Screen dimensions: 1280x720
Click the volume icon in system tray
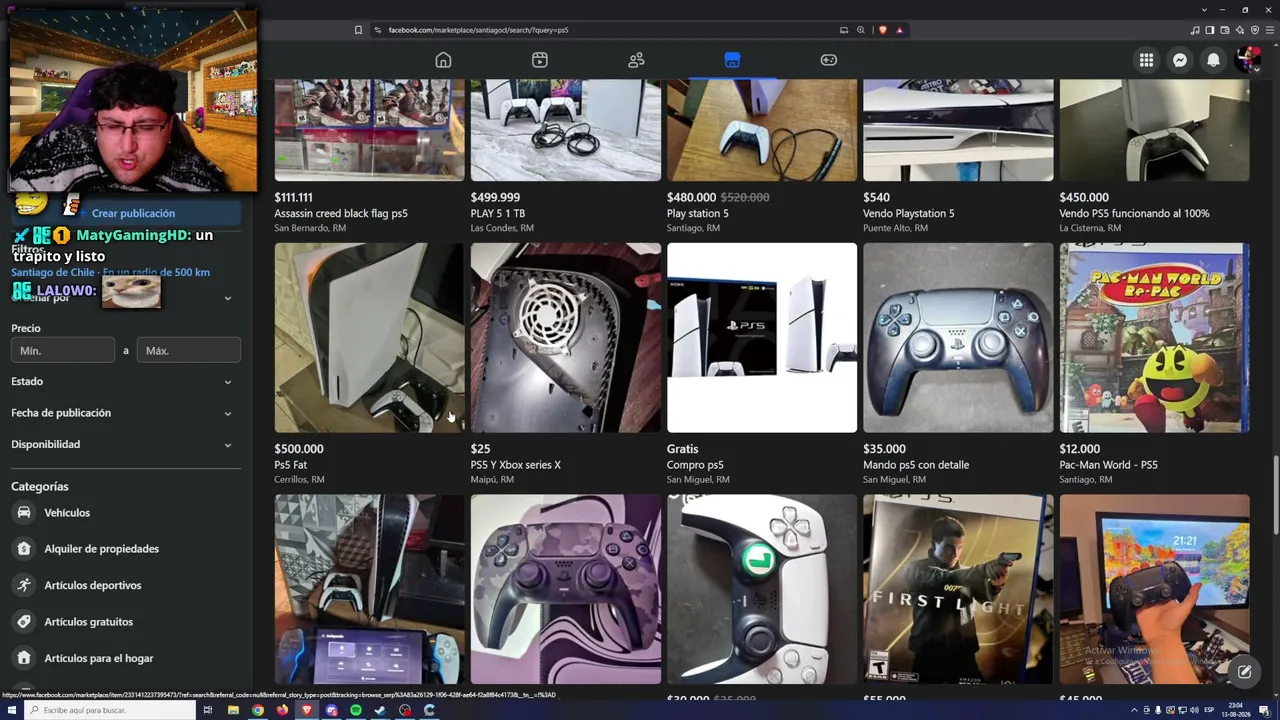(1192, 710)
